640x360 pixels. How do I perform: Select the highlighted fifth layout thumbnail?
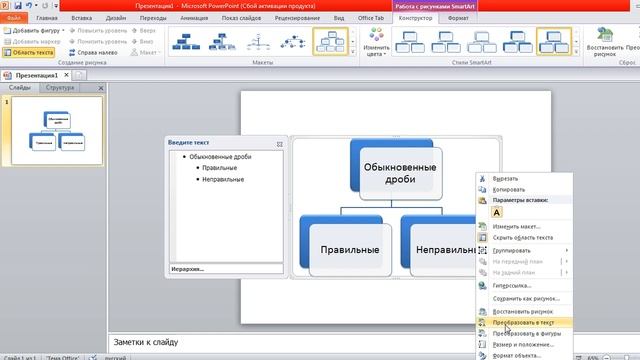click(x=330, y=42)
